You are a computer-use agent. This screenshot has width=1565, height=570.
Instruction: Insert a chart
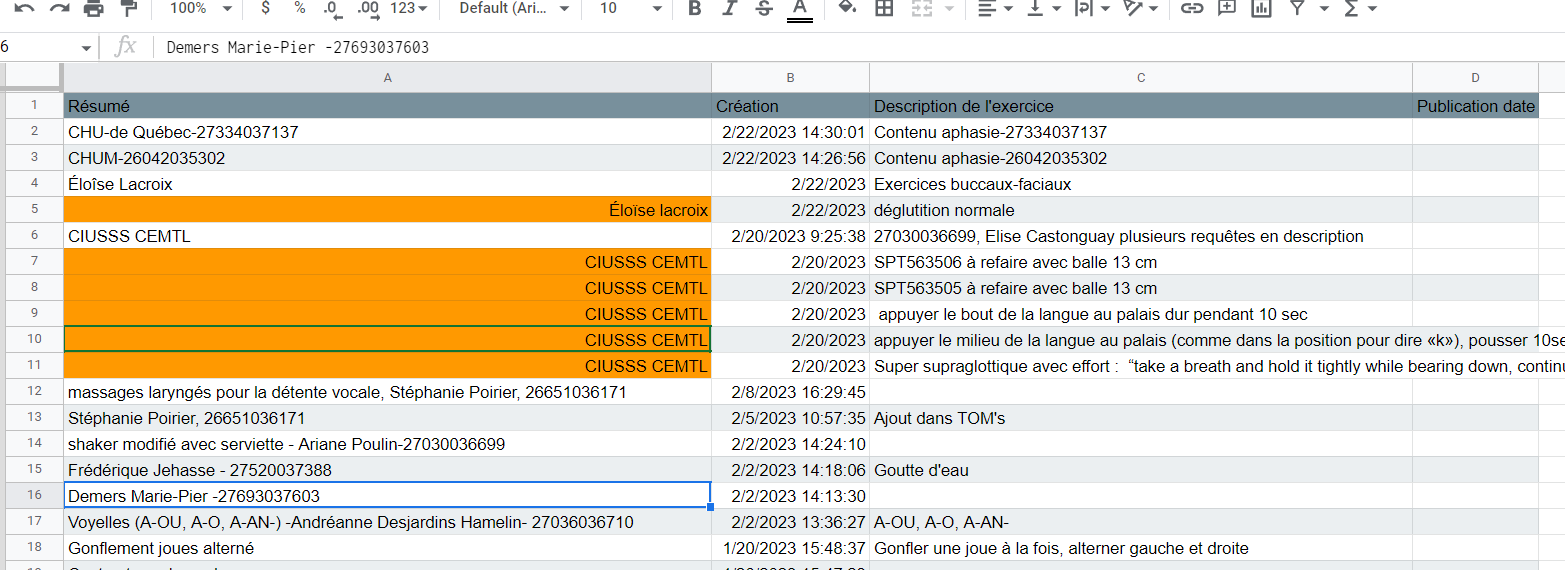tap(1261, 8)
